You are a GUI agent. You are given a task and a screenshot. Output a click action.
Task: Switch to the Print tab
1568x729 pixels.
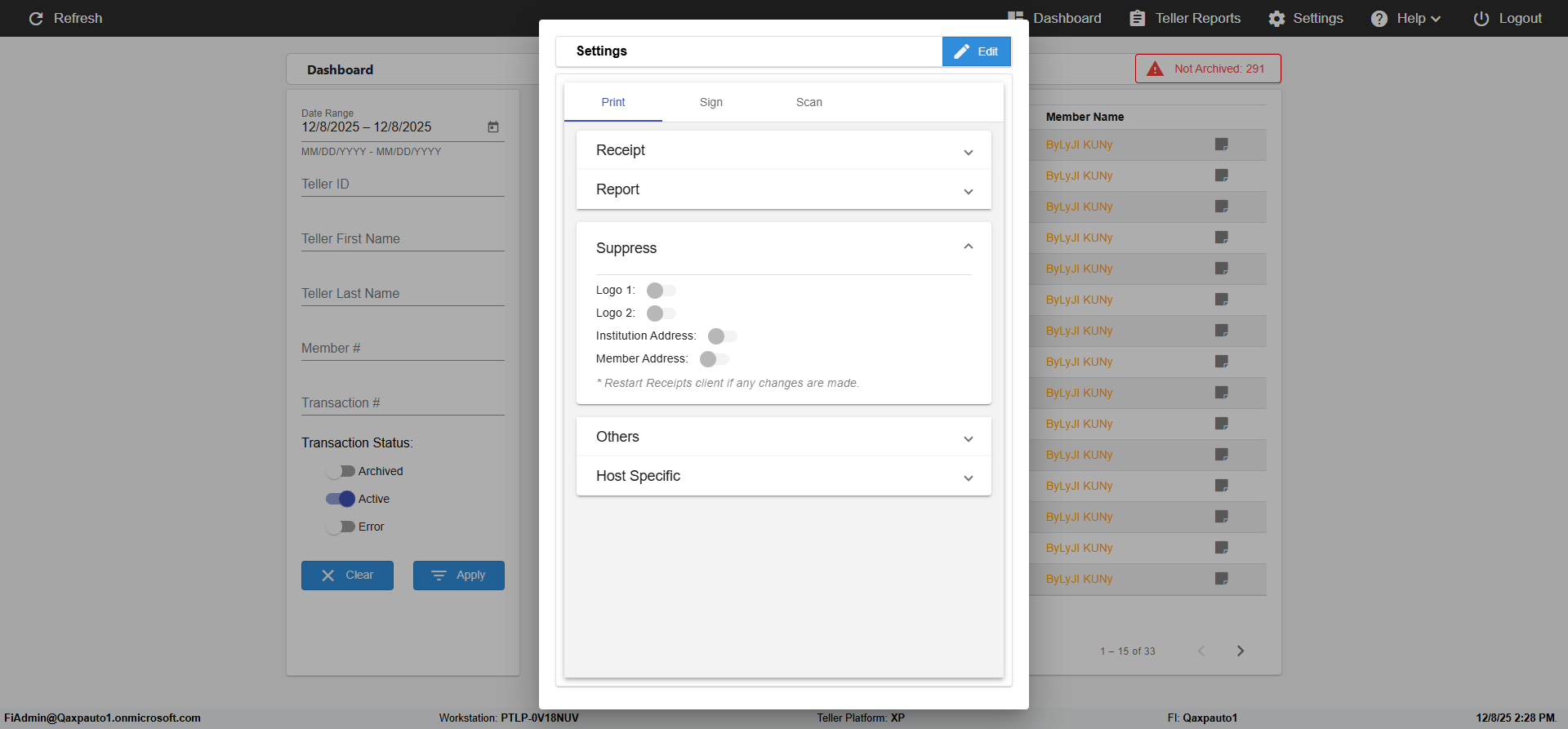pyautogui.click(x=613, y=102)
